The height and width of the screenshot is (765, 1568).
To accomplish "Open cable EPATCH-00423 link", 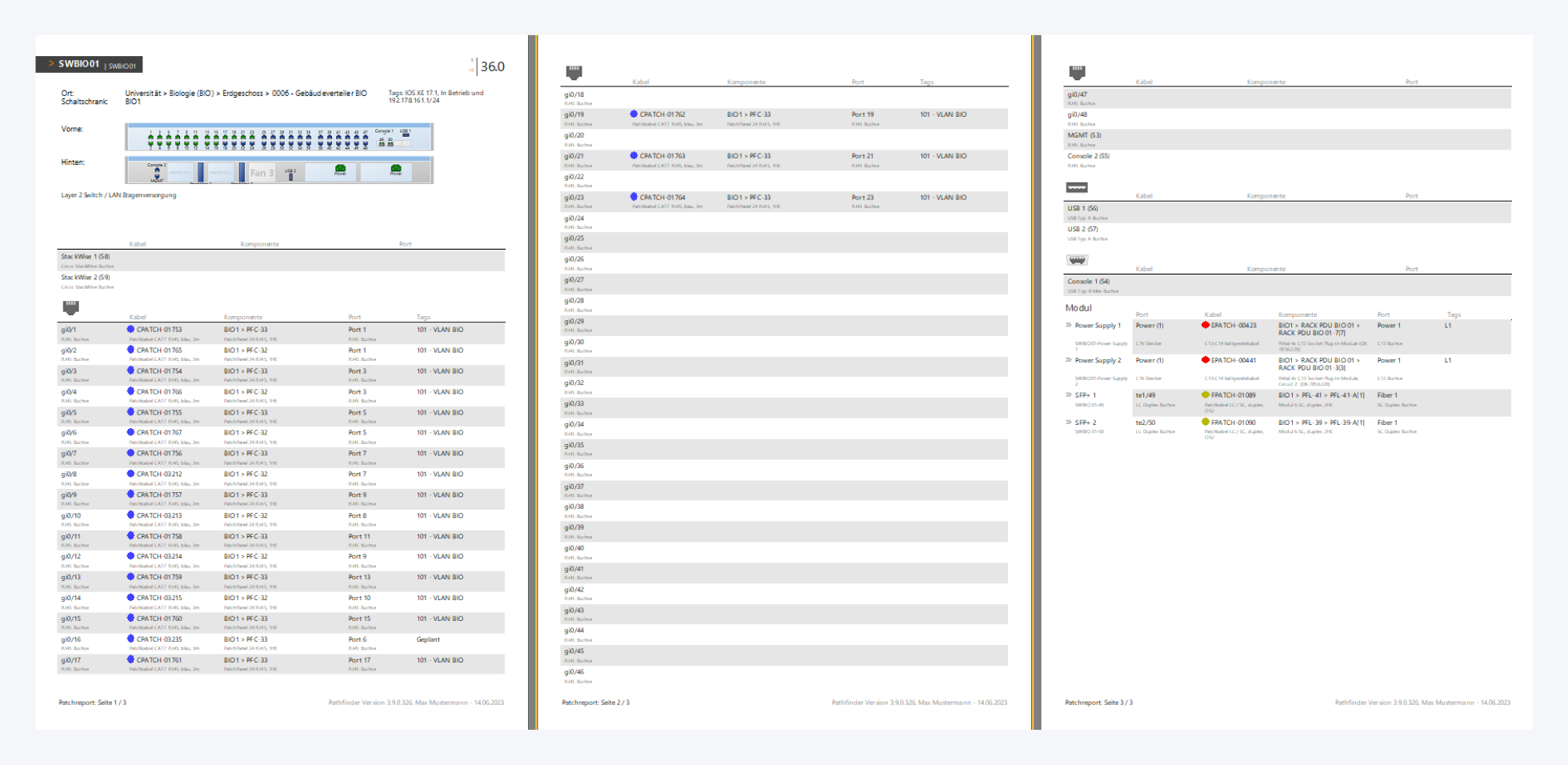I will click(1234, 326).
